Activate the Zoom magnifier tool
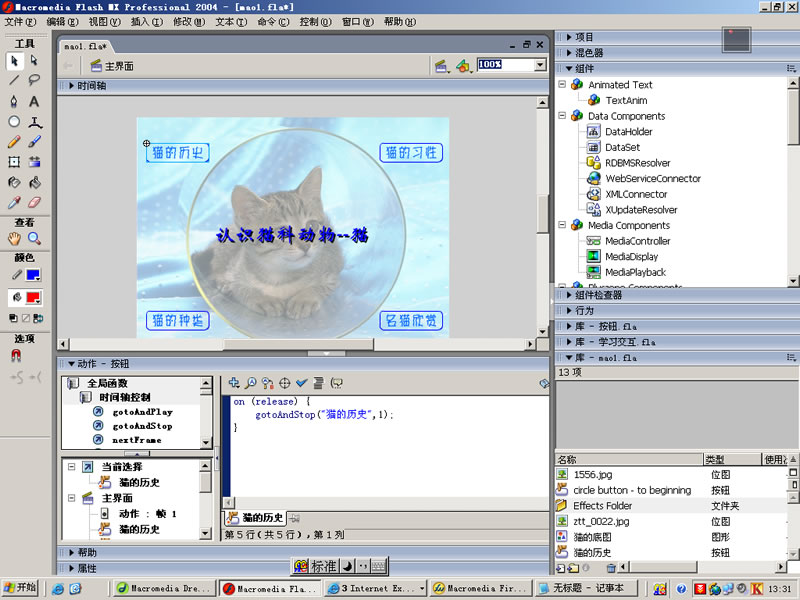Screen dimensions: 800x600 tap(34, 238)
